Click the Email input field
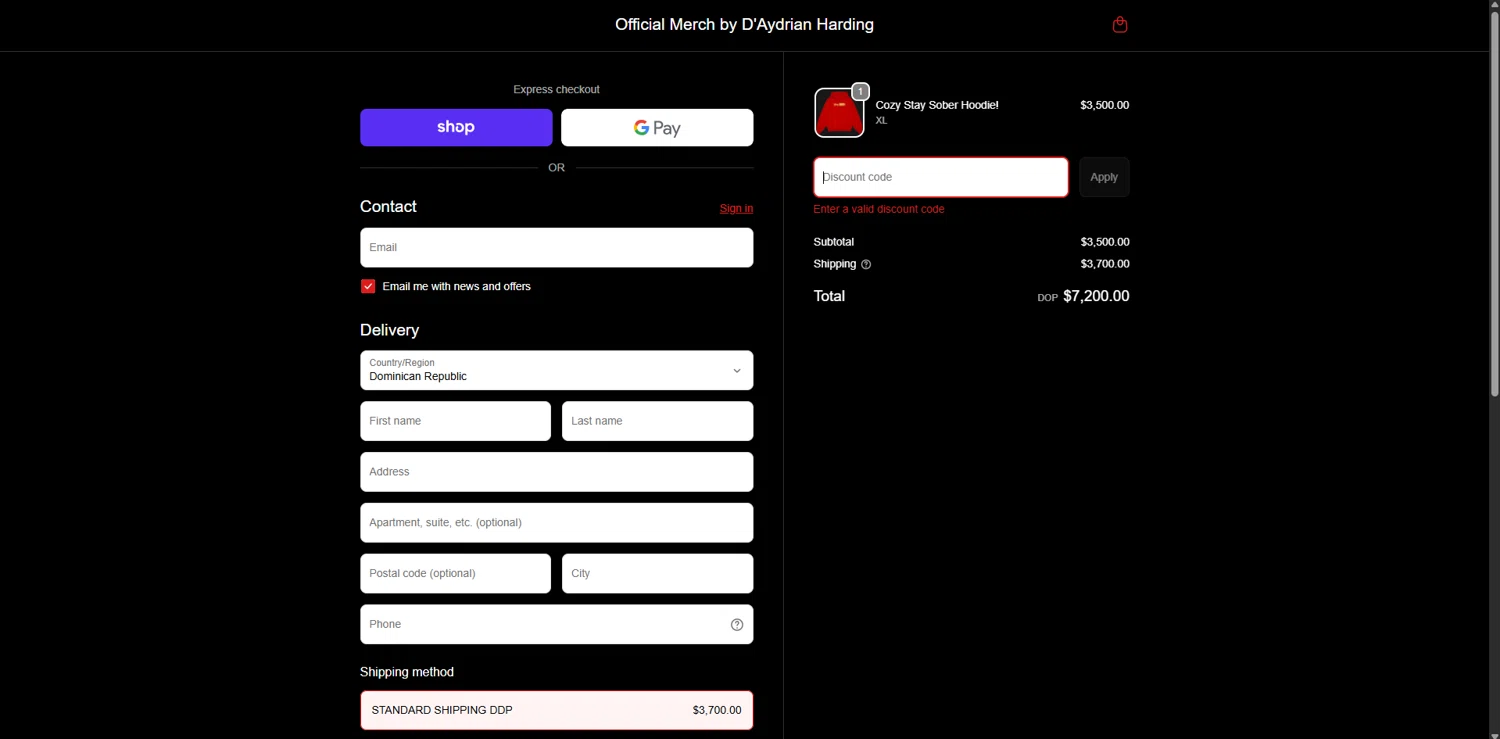 coord(556,248)
